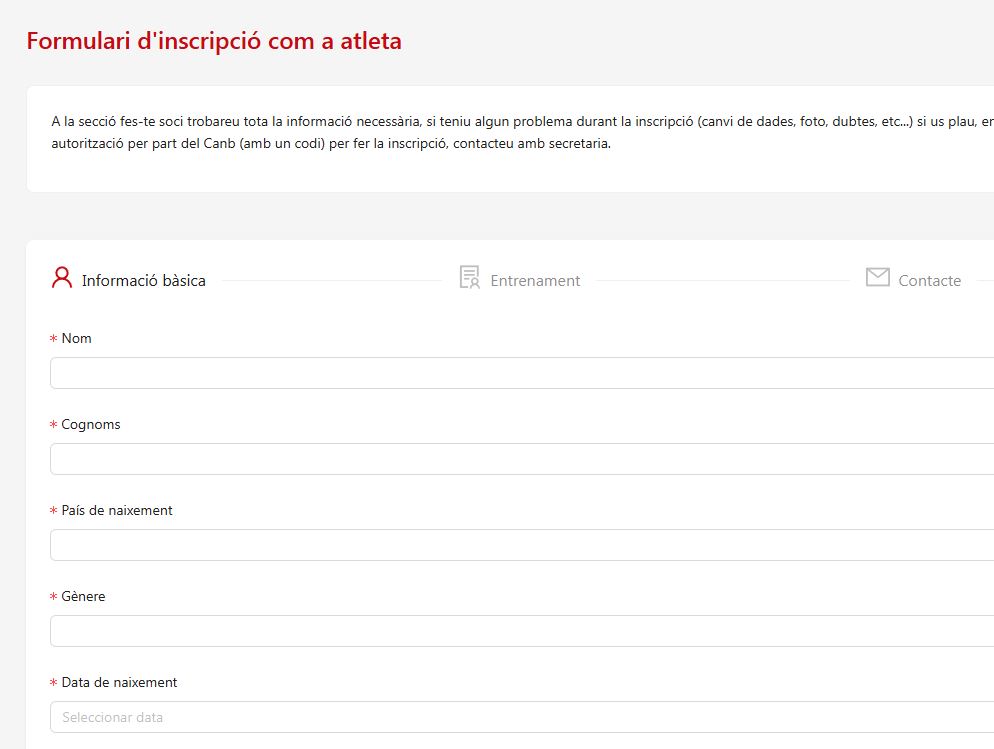Click the Data de naixement label
The width and height of the screenshot is (994, 749).
(x=119, y=682)
